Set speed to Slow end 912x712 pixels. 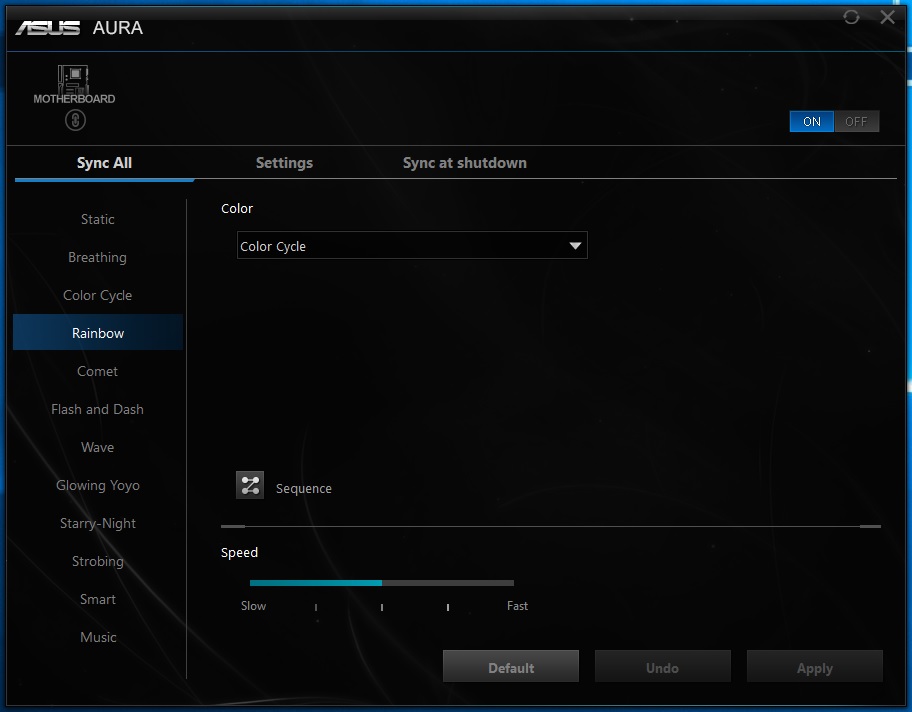[254, 606]
